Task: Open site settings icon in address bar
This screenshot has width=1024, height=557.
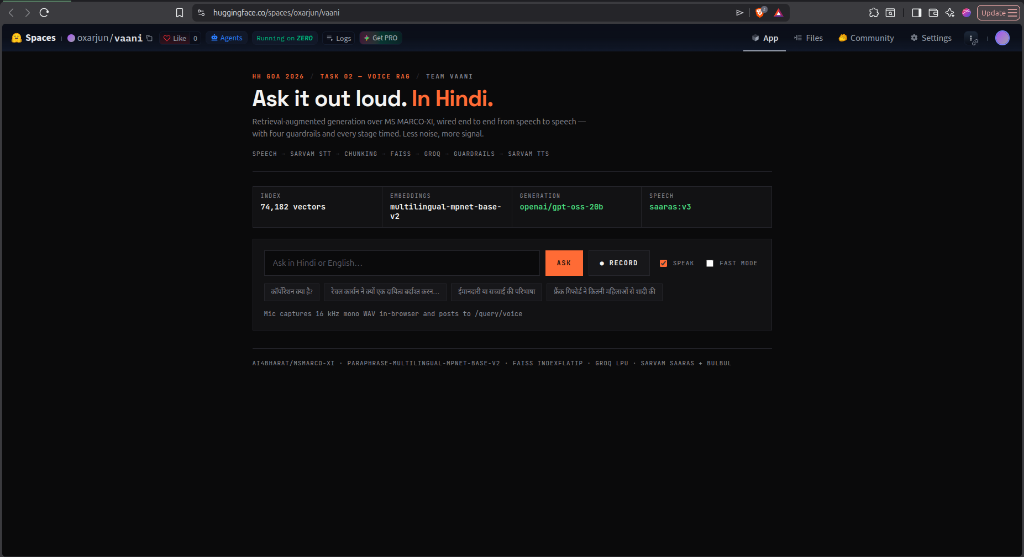Action: tap(201, 12)
